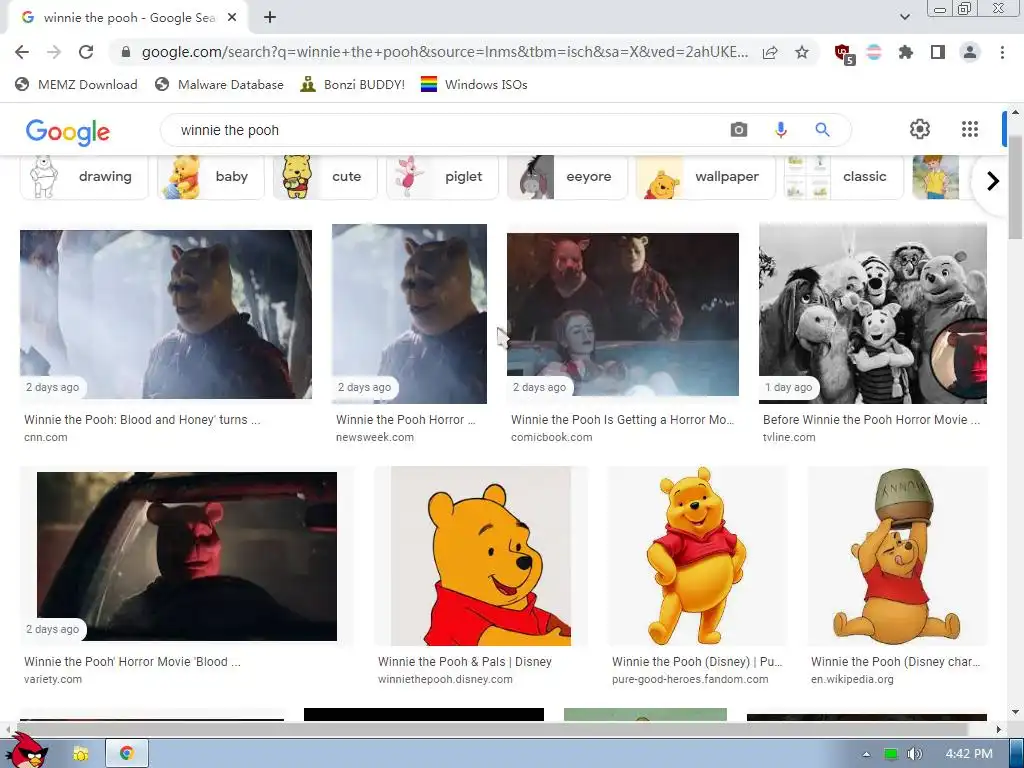Open the tvline.com black-and-white characters image
This screenshot has height=768, width=1024.
point(872,313)
